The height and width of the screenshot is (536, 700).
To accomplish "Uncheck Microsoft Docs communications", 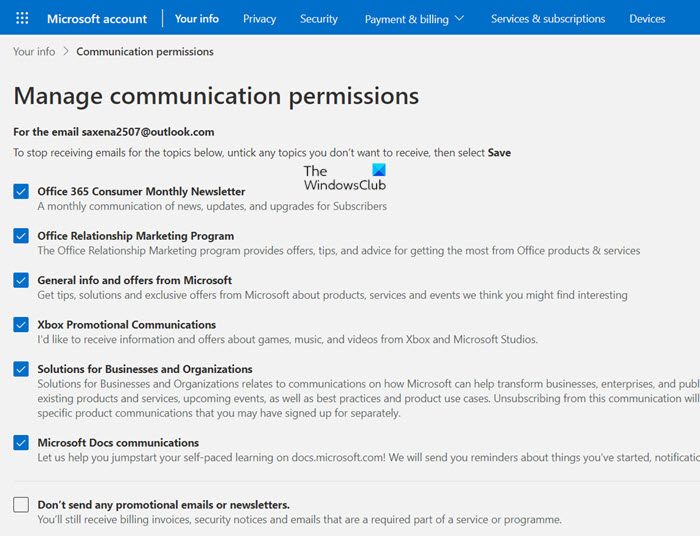I will point(21,442).
